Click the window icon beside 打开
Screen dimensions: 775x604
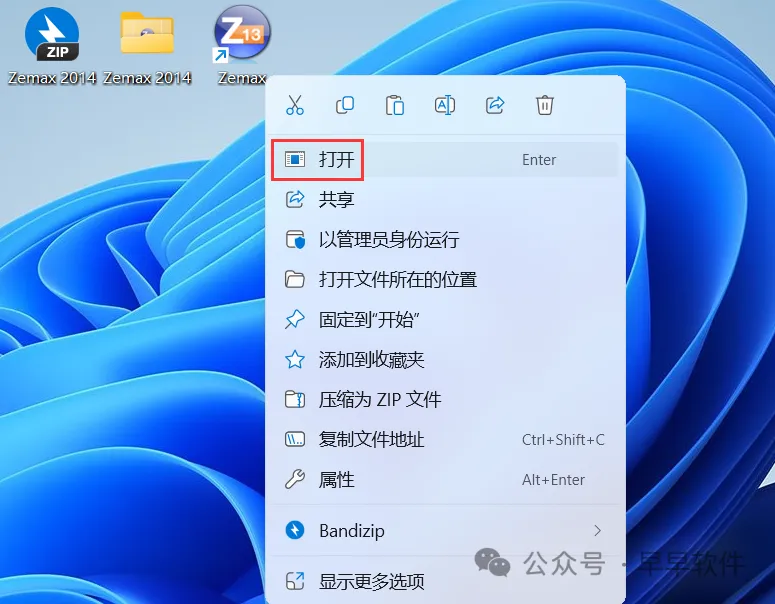click(x=295, y=159)
